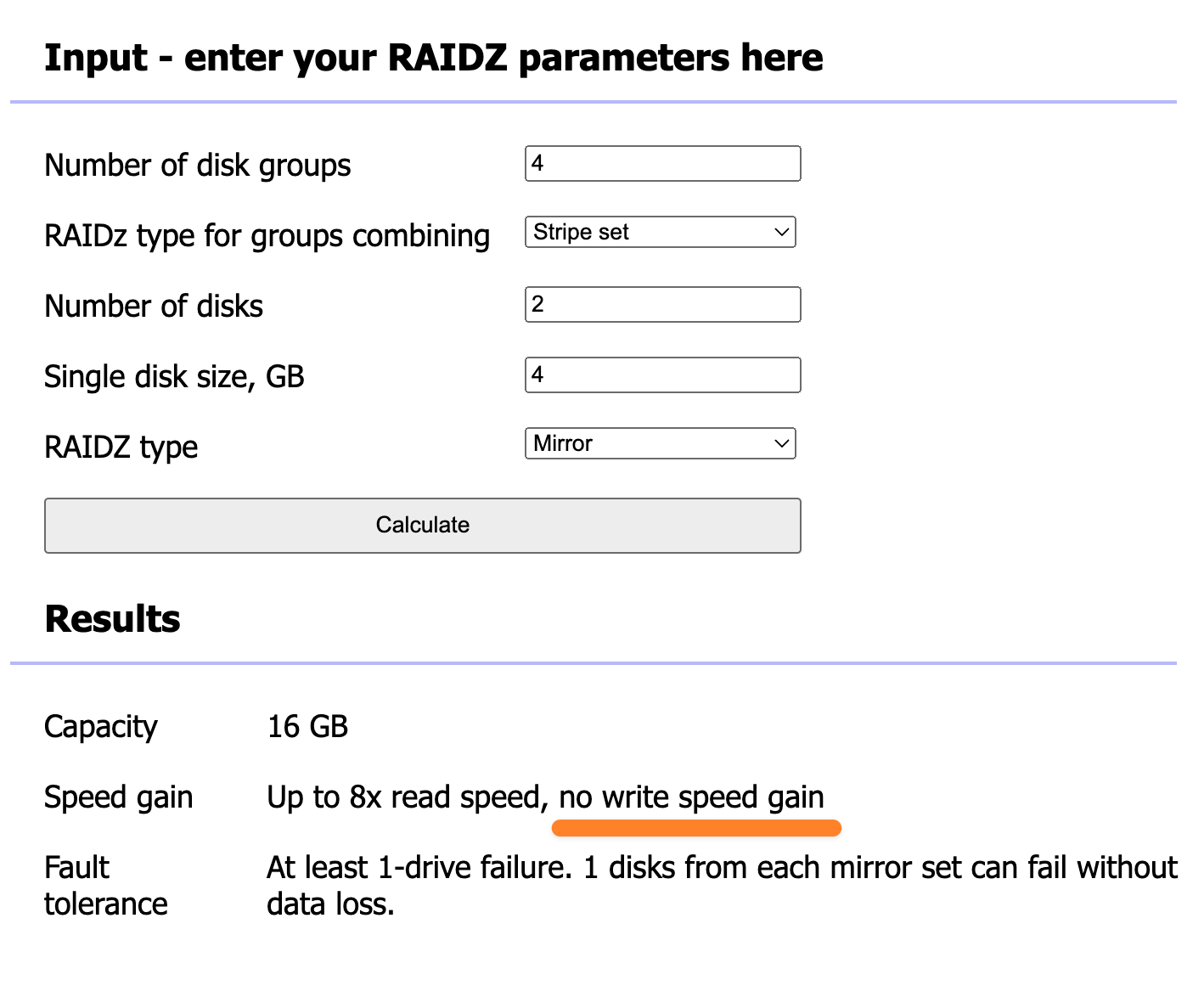Click the Single disk size input
Screen dimensions: 1204x997
(x=662, y=375)
